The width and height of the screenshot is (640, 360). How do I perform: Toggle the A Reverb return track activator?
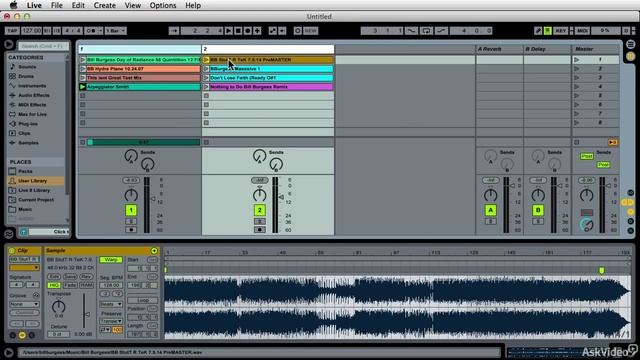[491, 210]
